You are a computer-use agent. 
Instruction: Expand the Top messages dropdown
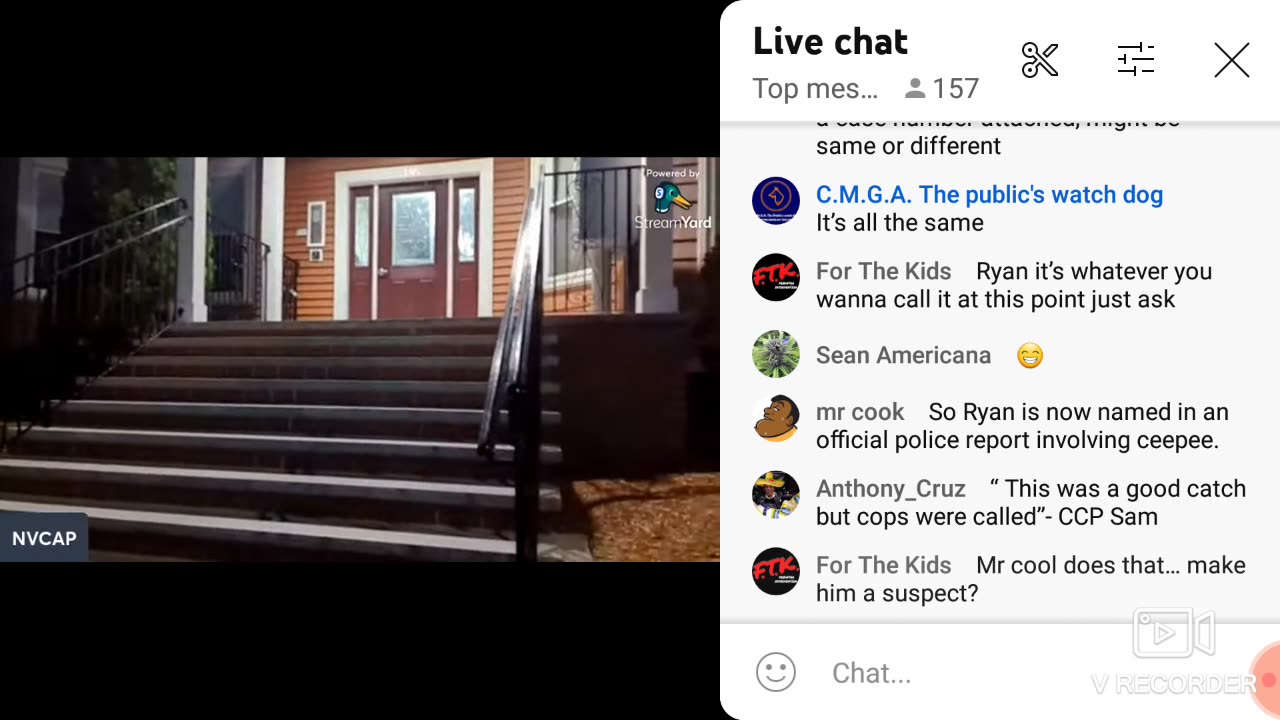815,89
